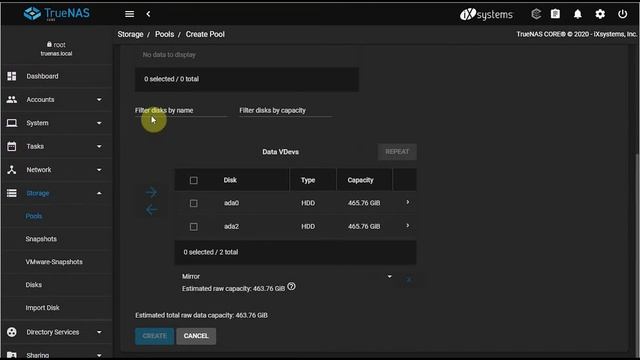Click the TrueNAS logo

pos(56,13)
